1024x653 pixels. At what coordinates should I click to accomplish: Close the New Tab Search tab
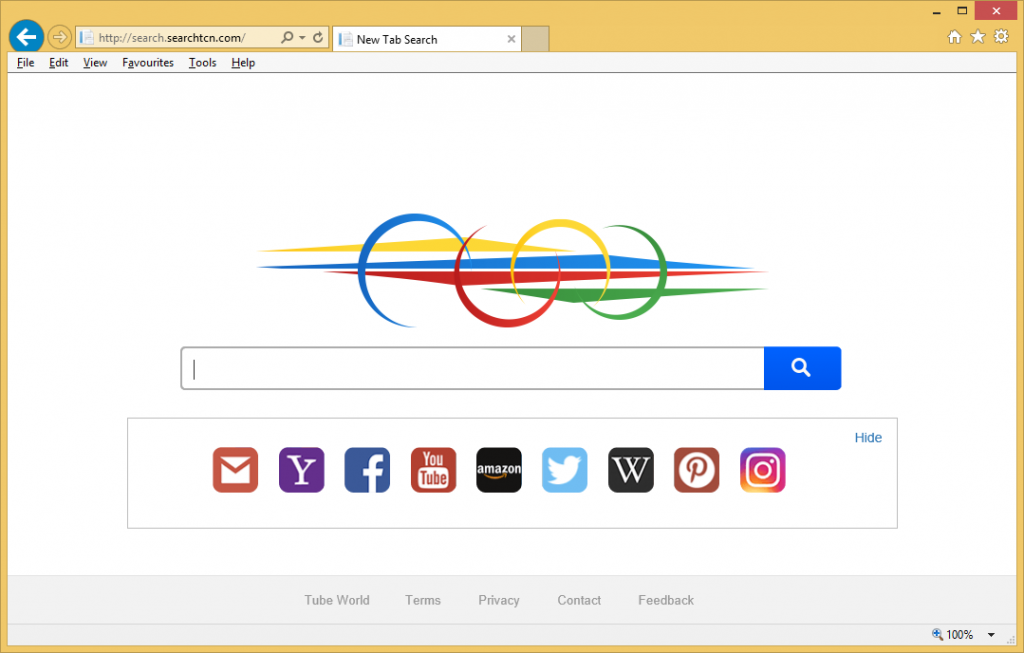tap(511, 39)
